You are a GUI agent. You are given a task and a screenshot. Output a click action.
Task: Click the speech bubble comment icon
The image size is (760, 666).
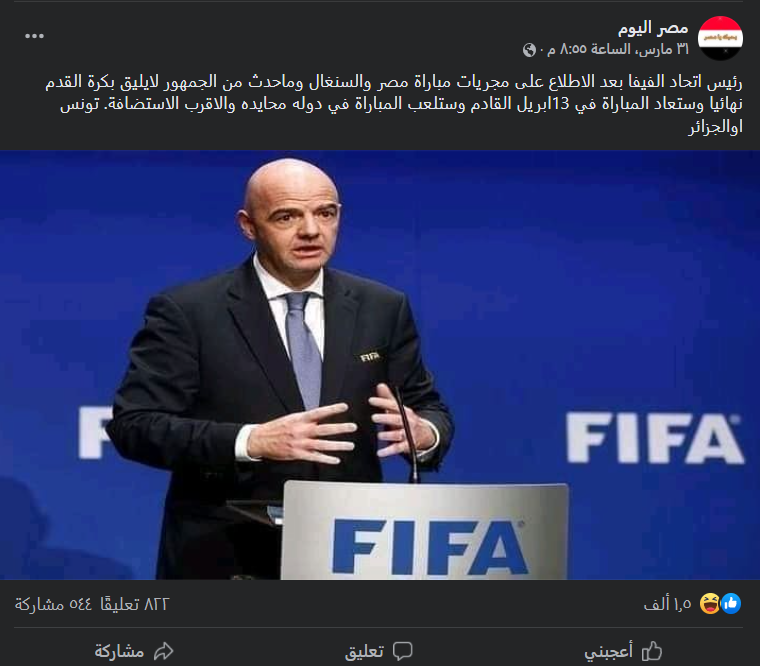point(402,651)
